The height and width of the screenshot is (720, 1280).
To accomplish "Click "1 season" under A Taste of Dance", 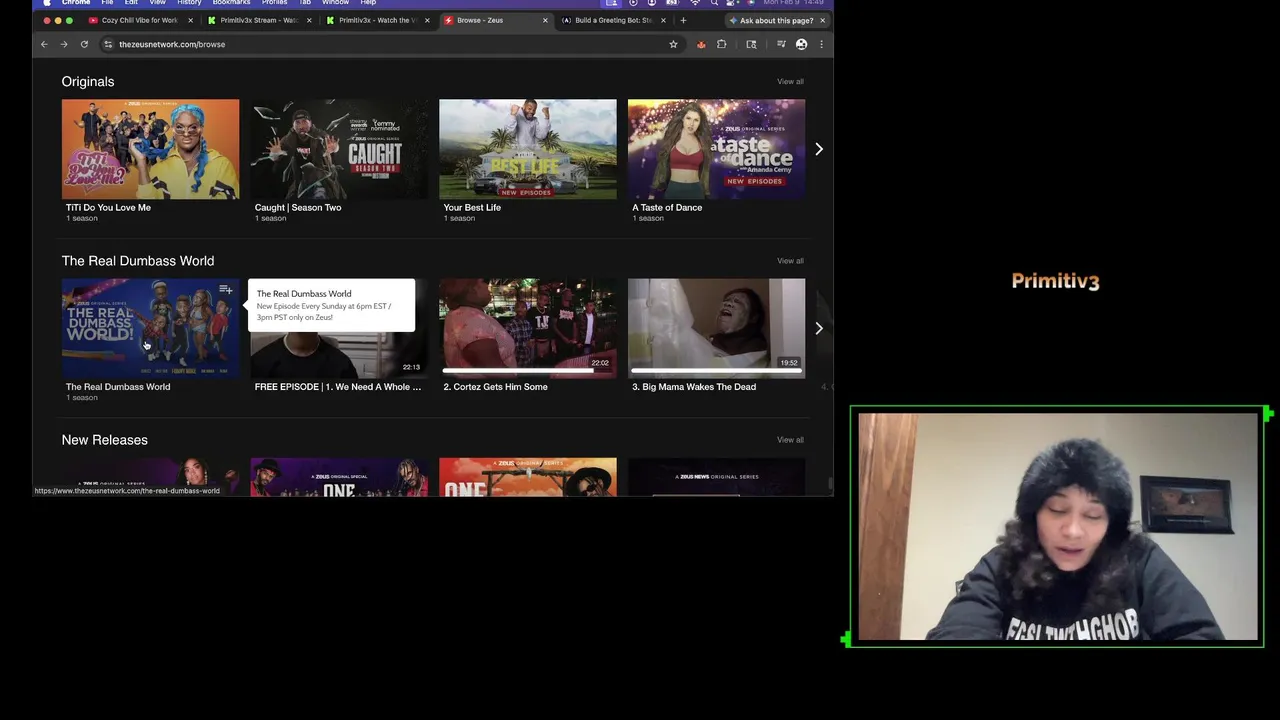I will [x=648, y=218].
